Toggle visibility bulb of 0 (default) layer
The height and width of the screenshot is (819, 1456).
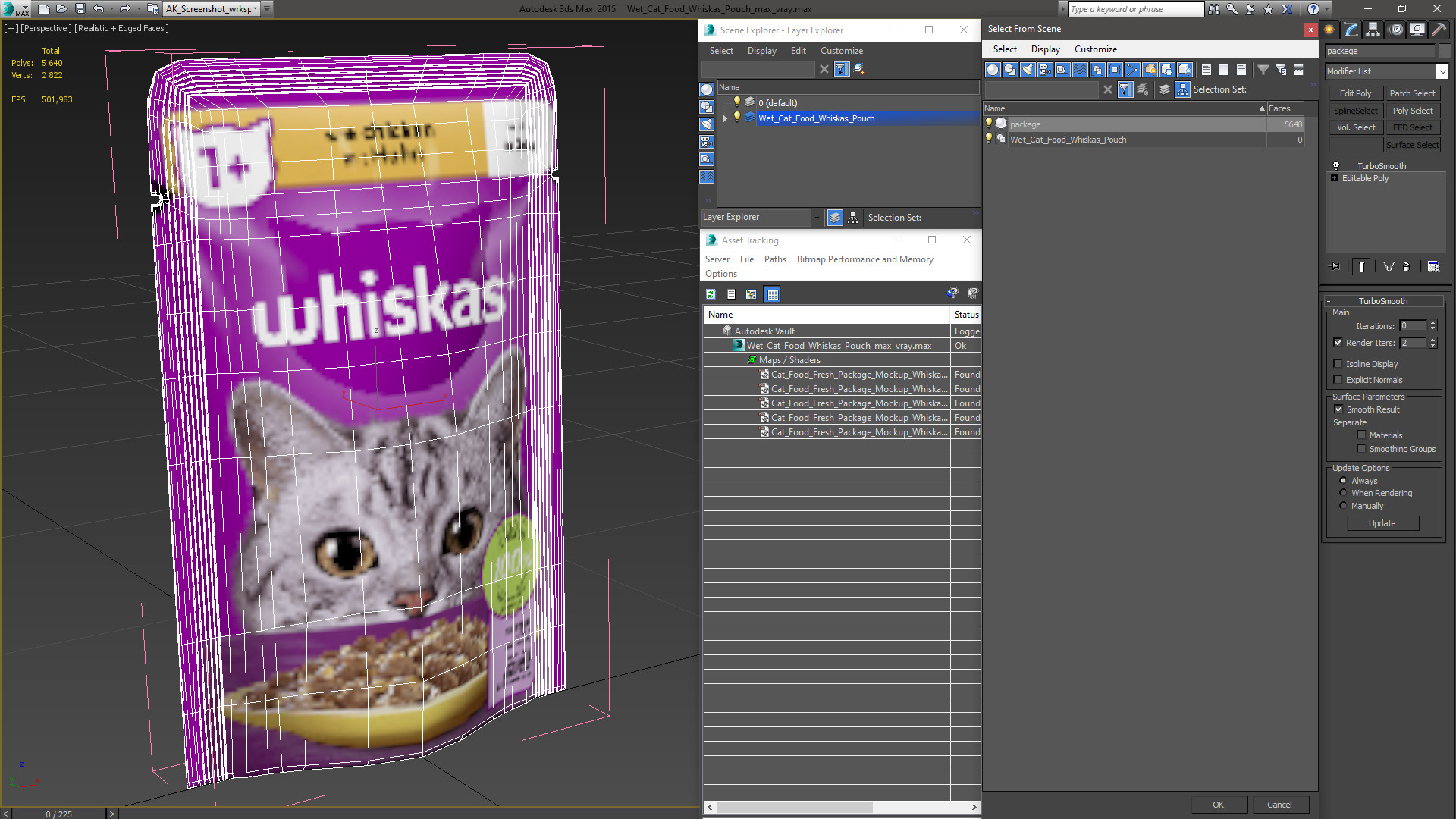coord(736,102)
